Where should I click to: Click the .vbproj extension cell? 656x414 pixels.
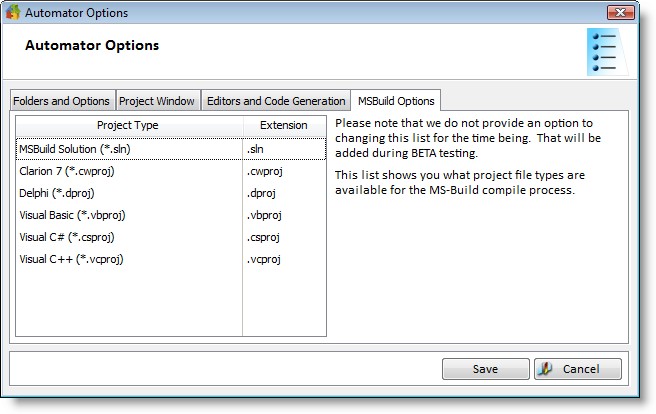pyautogui.click(x=284, y=215)
